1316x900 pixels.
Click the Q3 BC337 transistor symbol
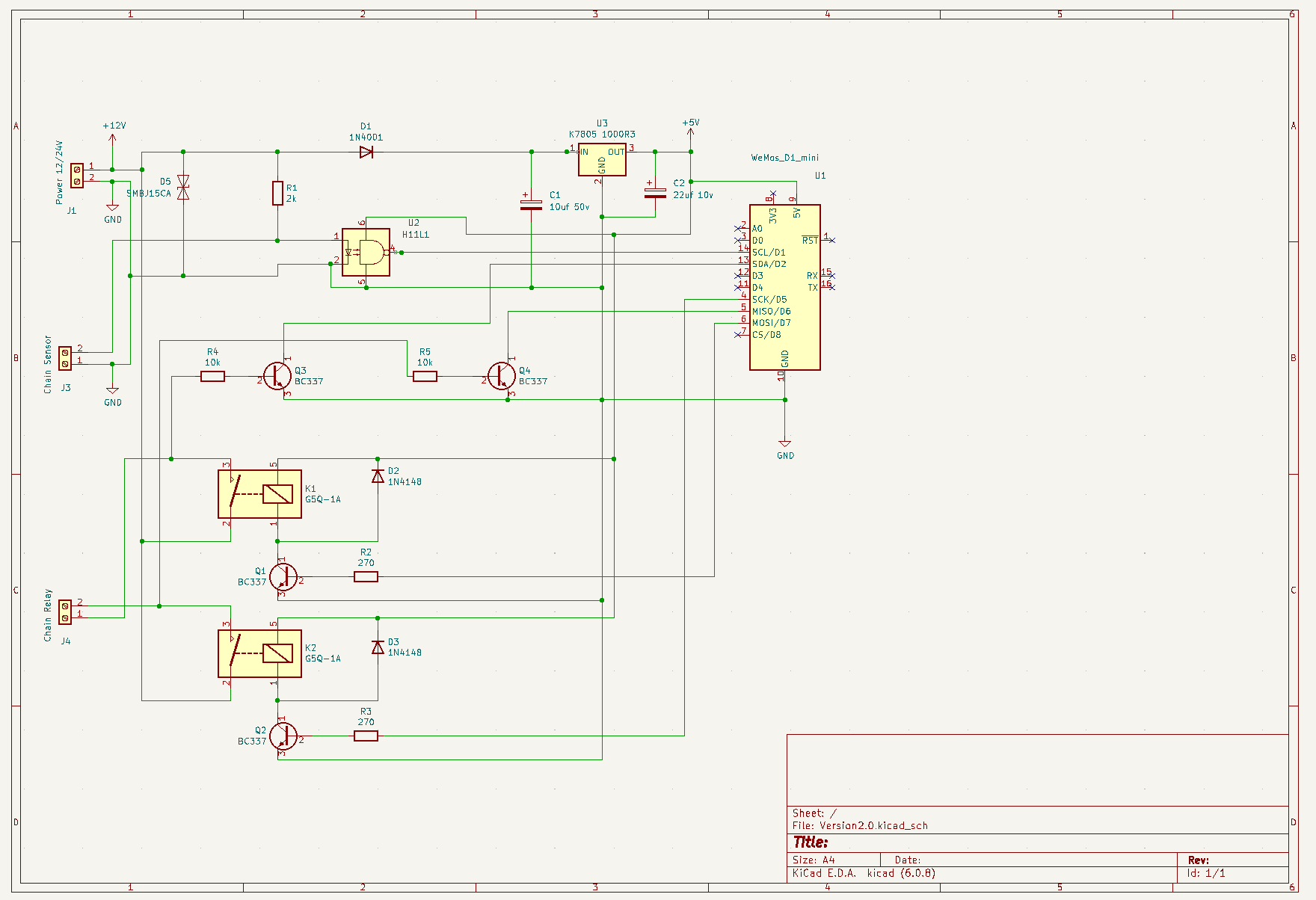coord(277,376)
